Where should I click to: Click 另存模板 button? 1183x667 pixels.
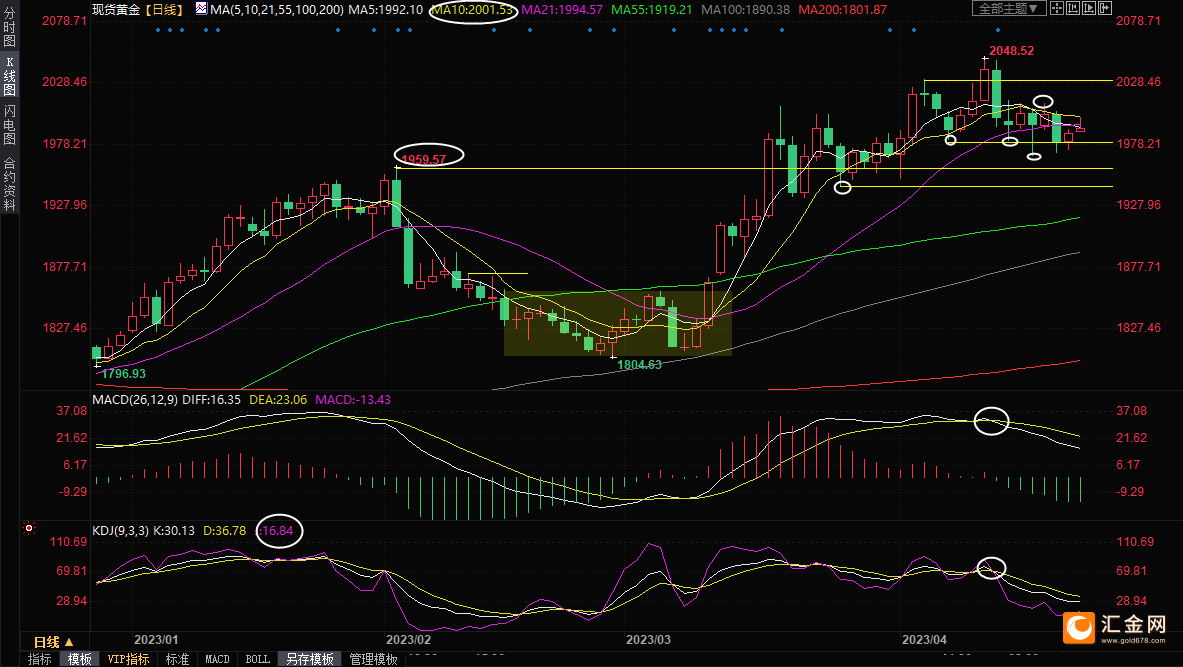coord(309,659)
